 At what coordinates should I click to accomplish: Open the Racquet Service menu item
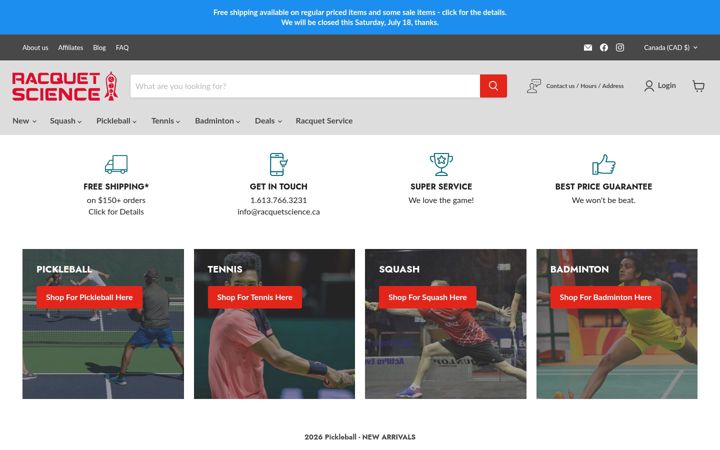pos(324,121)
